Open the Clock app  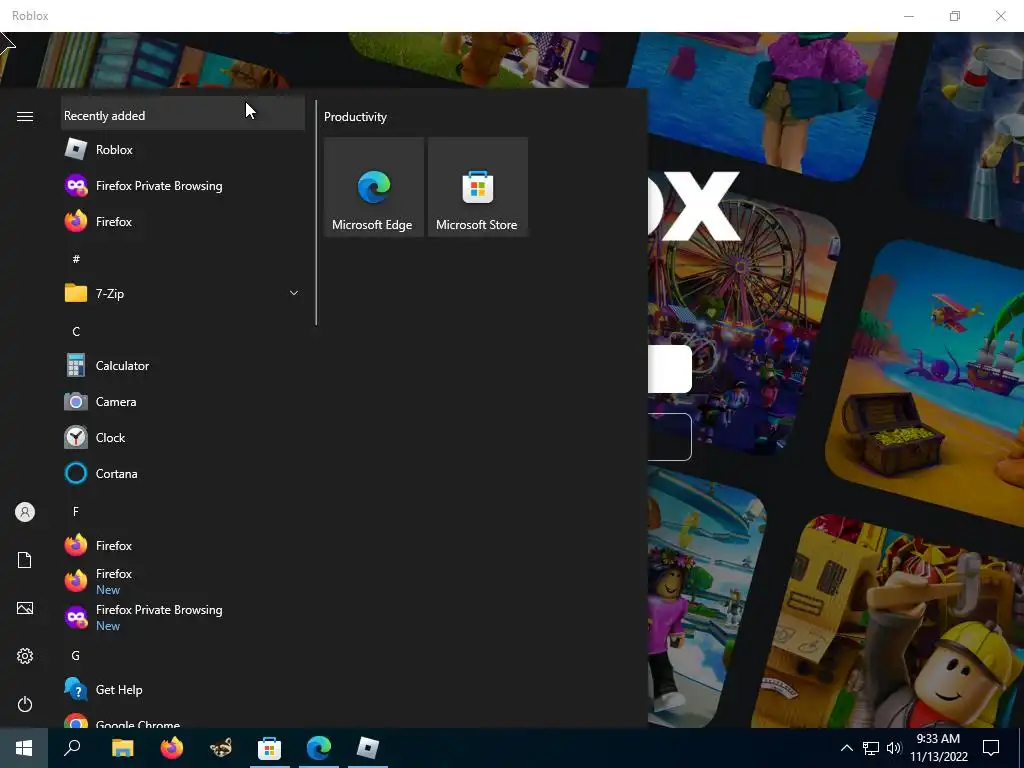point(183,438)
